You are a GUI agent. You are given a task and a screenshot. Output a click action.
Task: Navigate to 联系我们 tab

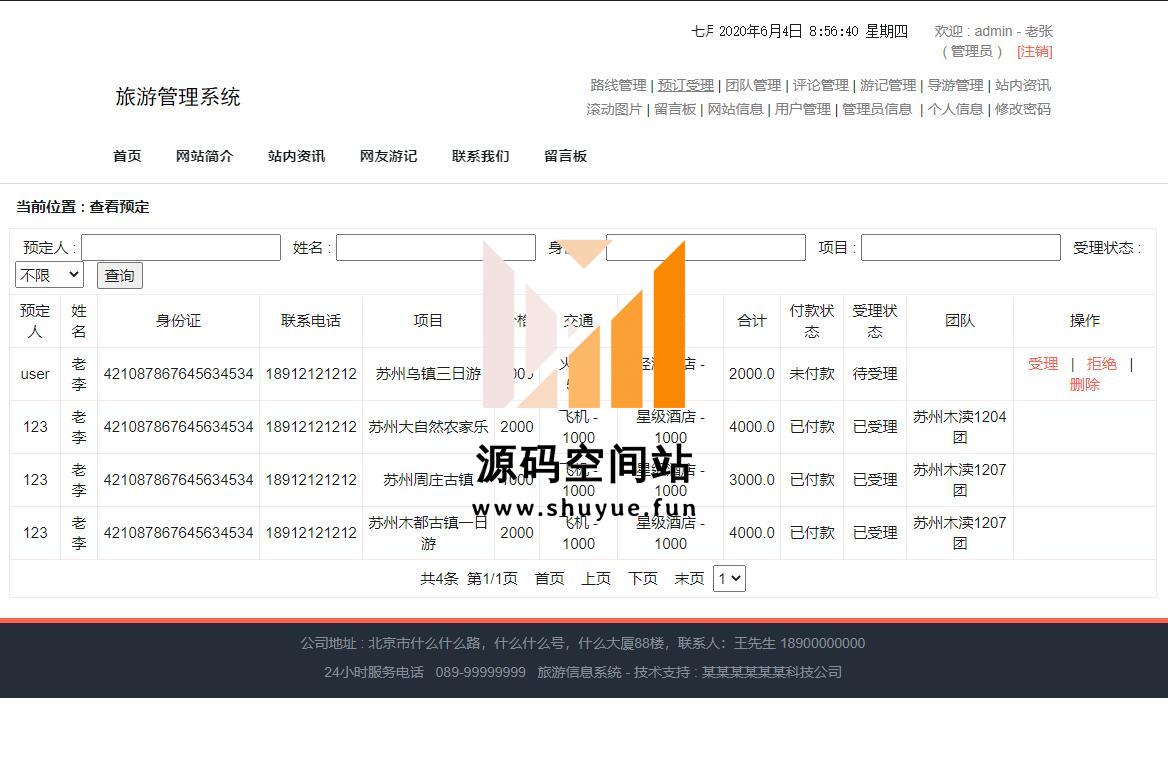[x=480, y=156]
